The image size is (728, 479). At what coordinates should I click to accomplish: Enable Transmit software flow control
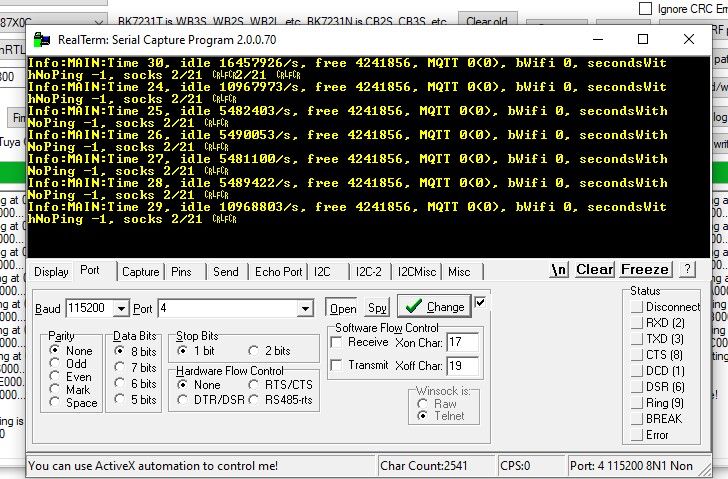(336, 365)
